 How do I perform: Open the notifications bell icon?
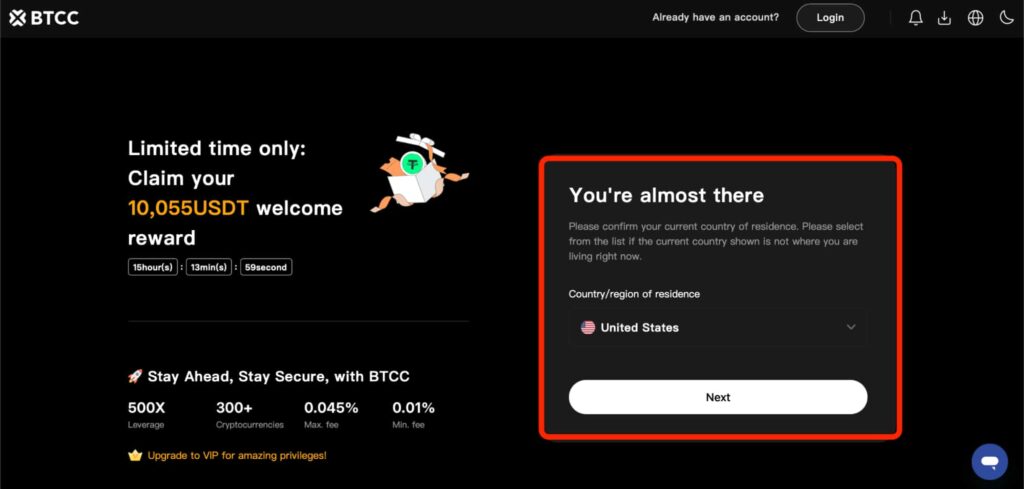[916, 18]
